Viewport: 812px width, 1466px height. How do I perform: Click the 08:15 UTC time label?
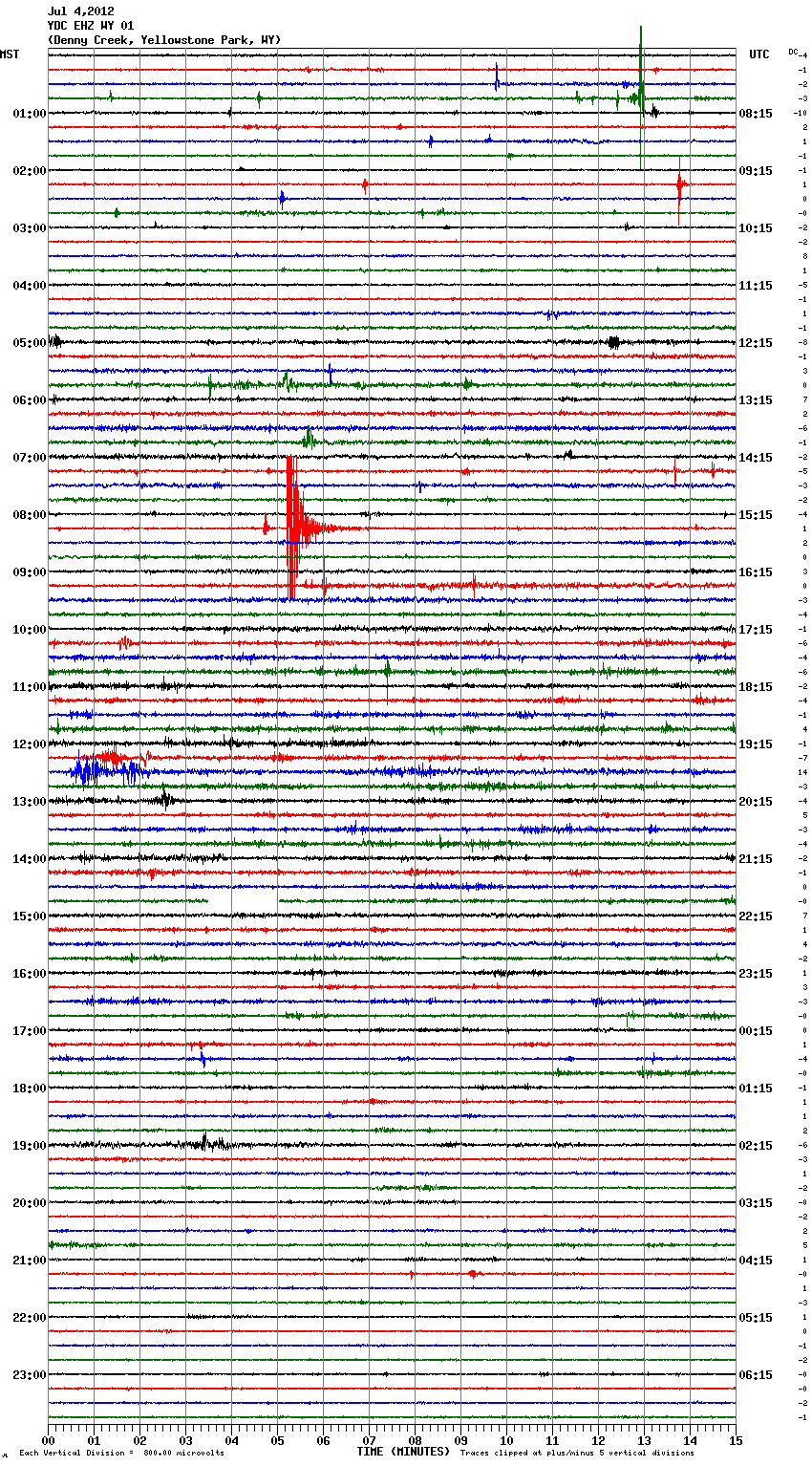click(x=756, y=114)
